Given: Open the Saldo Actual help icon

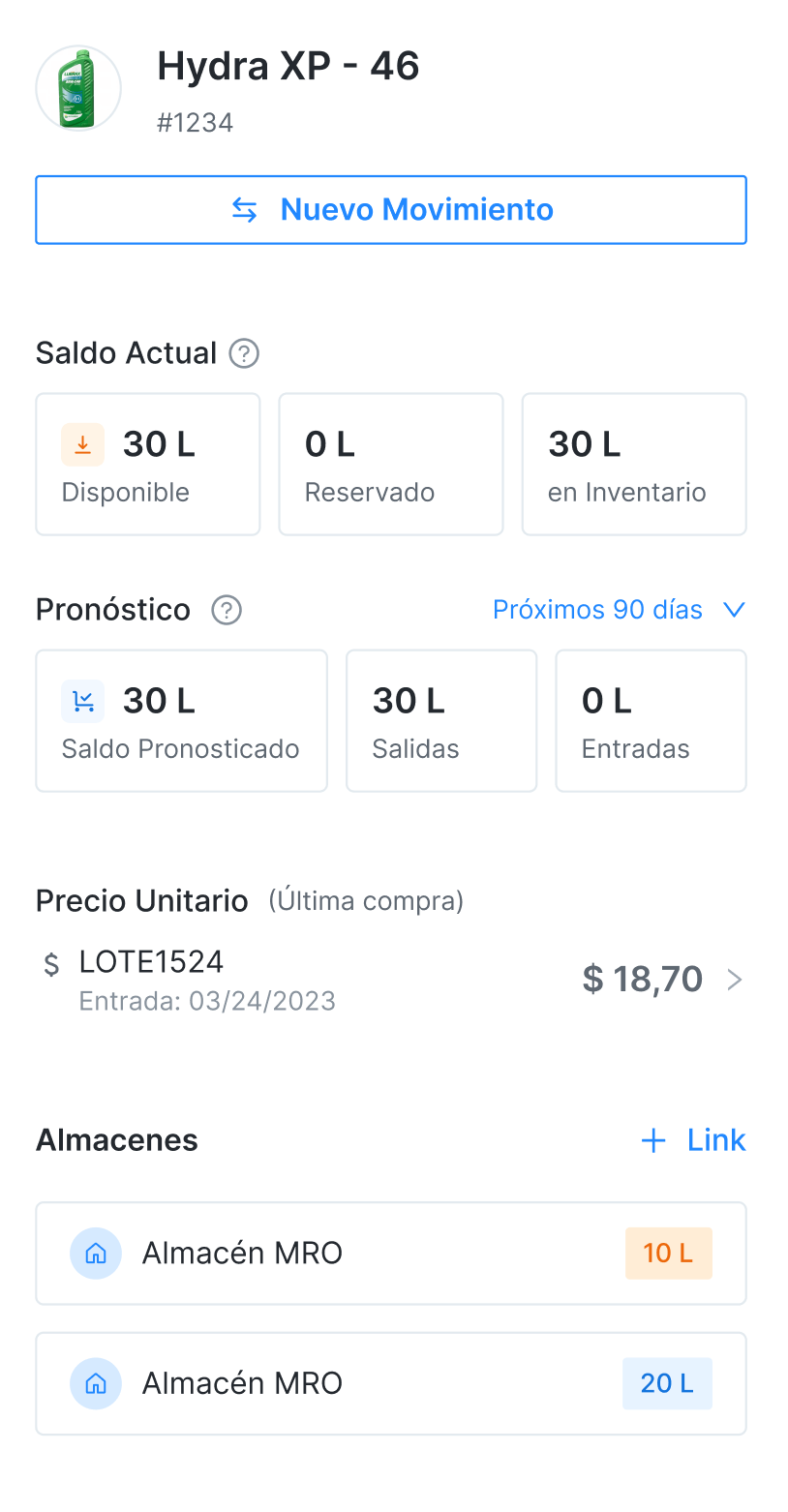Looking at the screenshot, I should coord(244,353).
